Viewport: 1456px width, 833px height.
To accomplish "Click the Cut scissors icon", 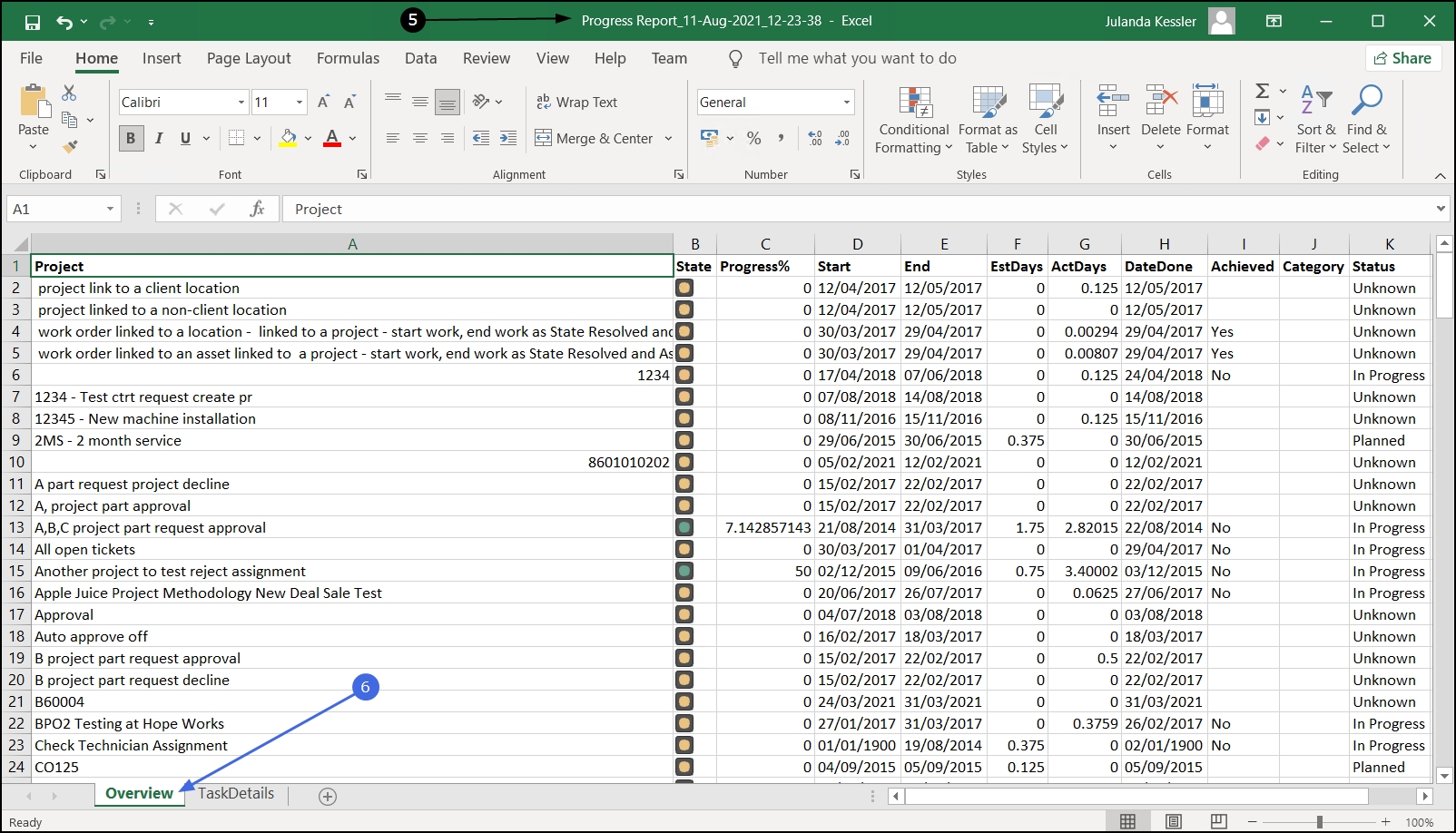I will click(69, 93).
